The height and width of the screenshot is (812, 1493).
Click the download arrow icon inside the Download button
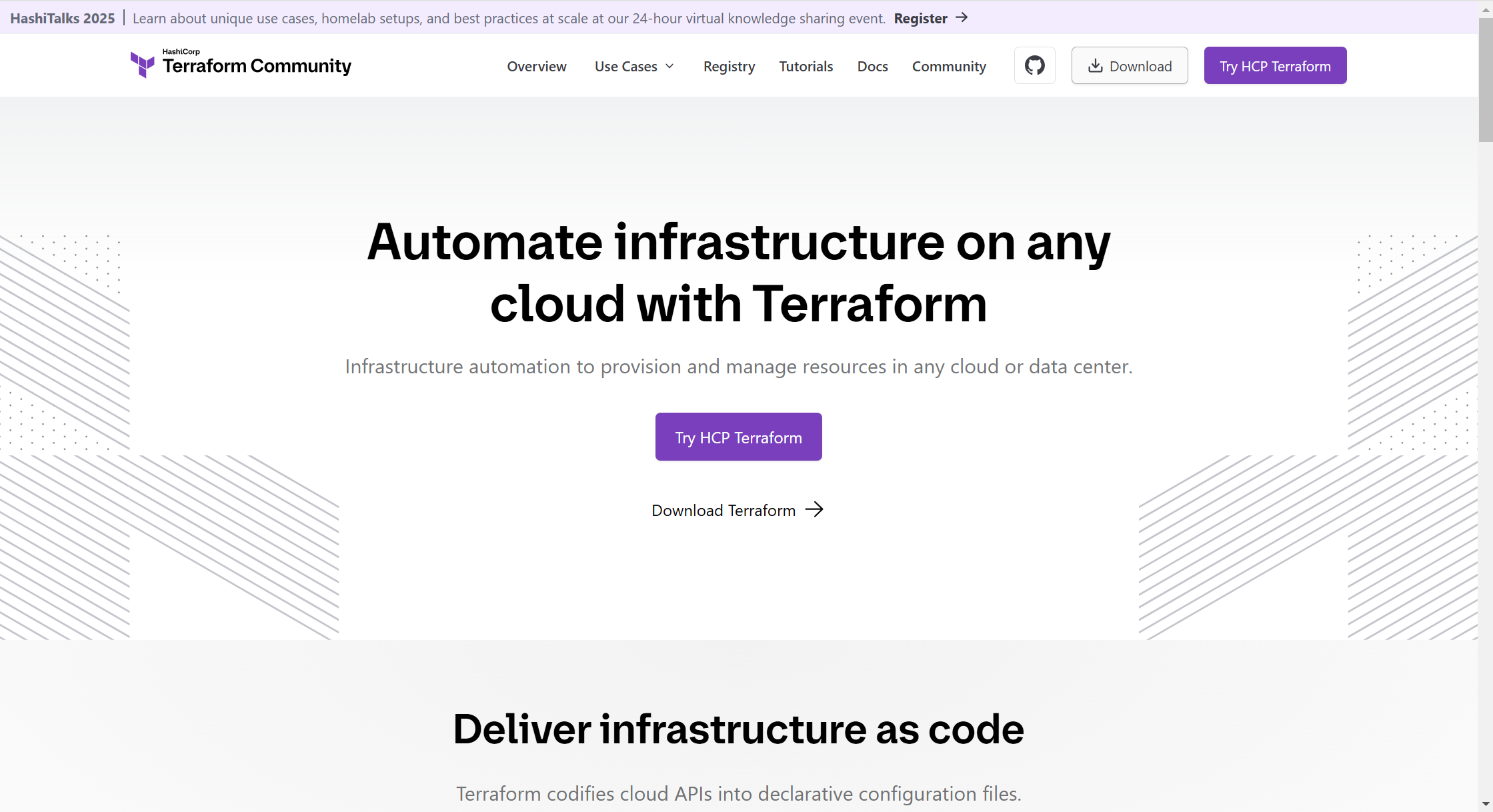pyautogui.click(x=1095, y=65)
